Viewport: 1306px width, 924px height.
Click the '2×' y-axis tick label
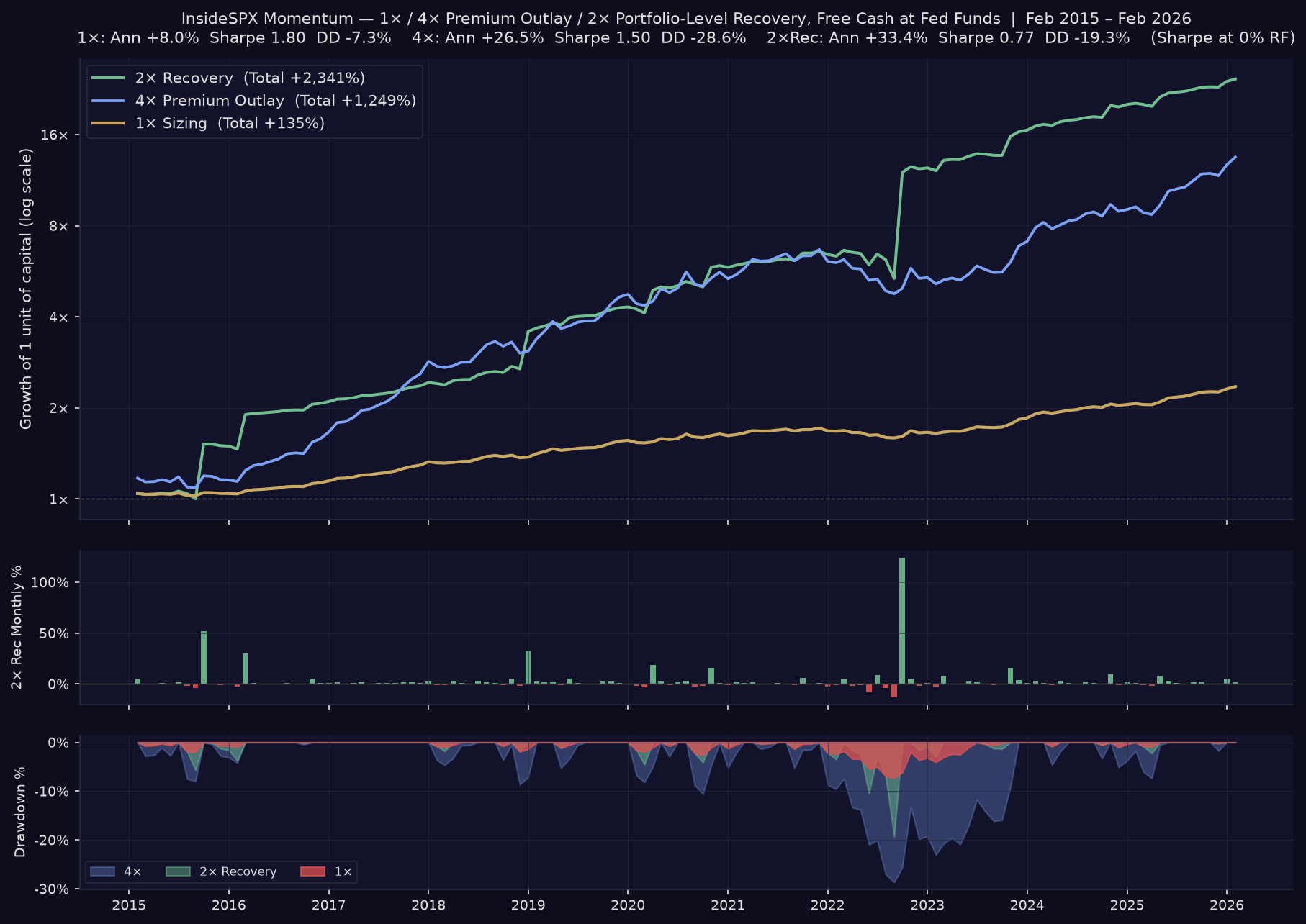59,408
